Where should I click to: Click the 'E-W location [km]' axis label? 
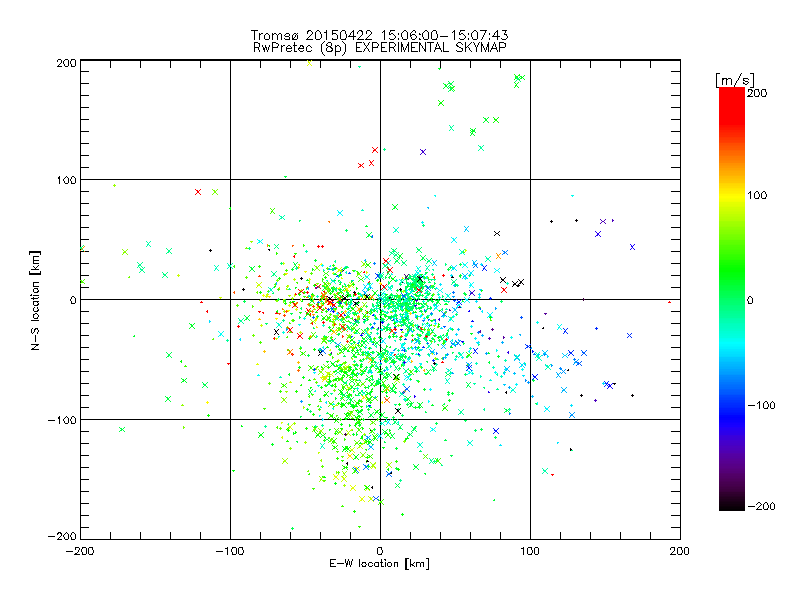pyautogui.click(x=380, y=564)
